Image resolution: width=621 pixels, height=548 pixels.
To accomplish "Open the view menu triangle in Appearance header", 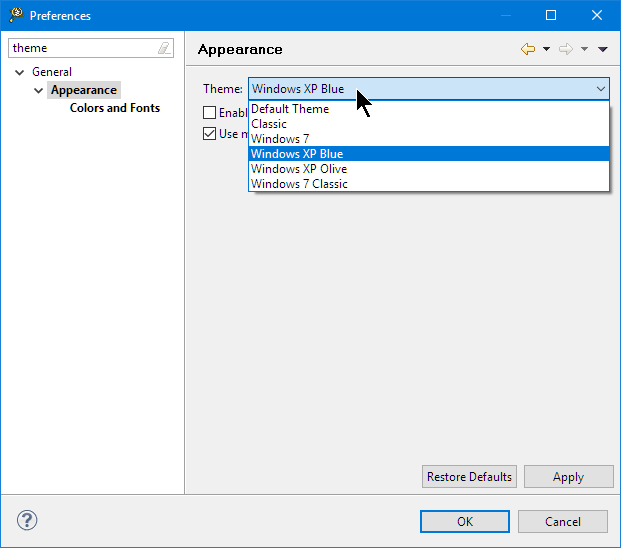I will [x=602, y=49].
